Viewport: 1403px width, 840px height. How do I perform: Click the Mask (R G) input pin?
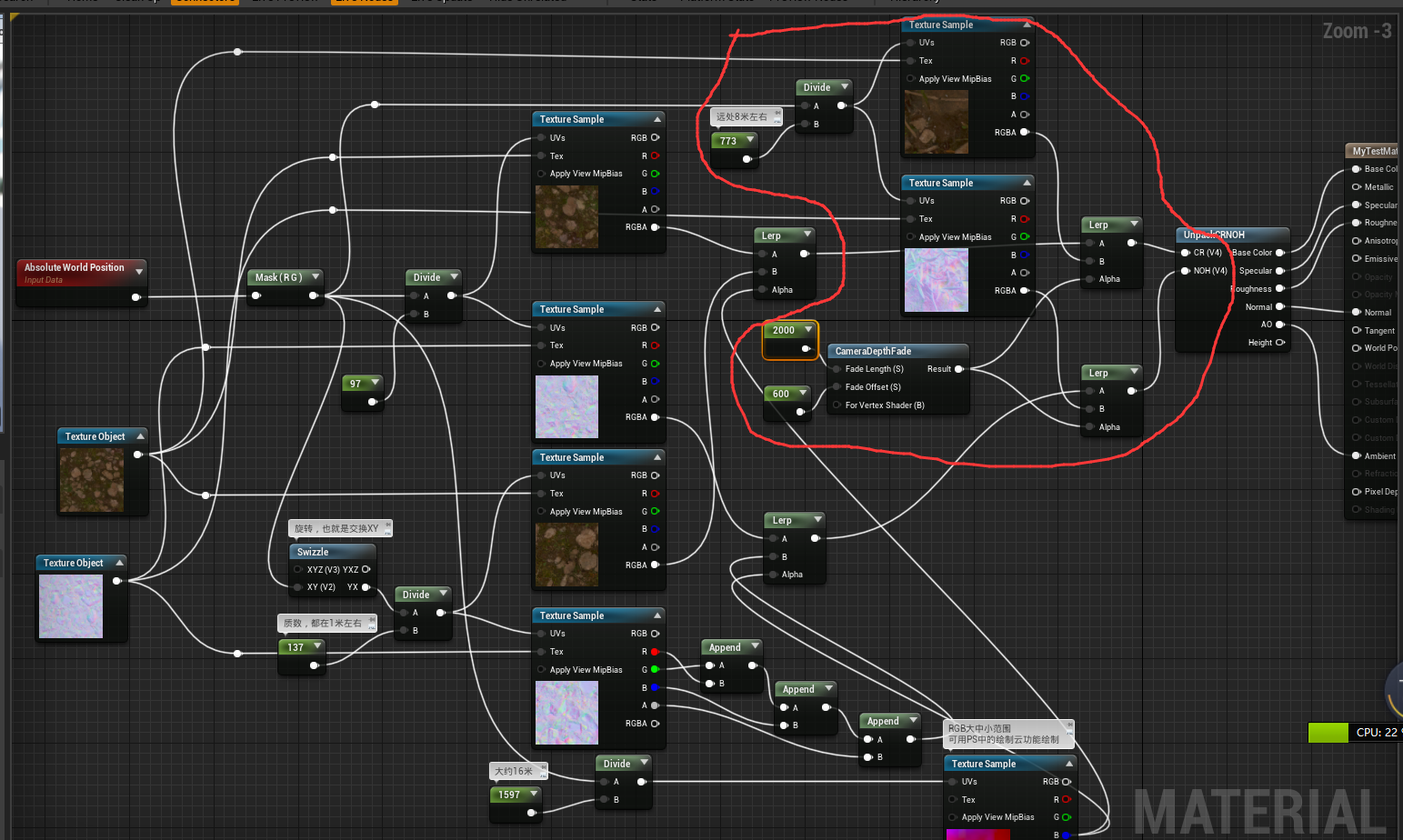pyautogui.click(x=256, y=295)
